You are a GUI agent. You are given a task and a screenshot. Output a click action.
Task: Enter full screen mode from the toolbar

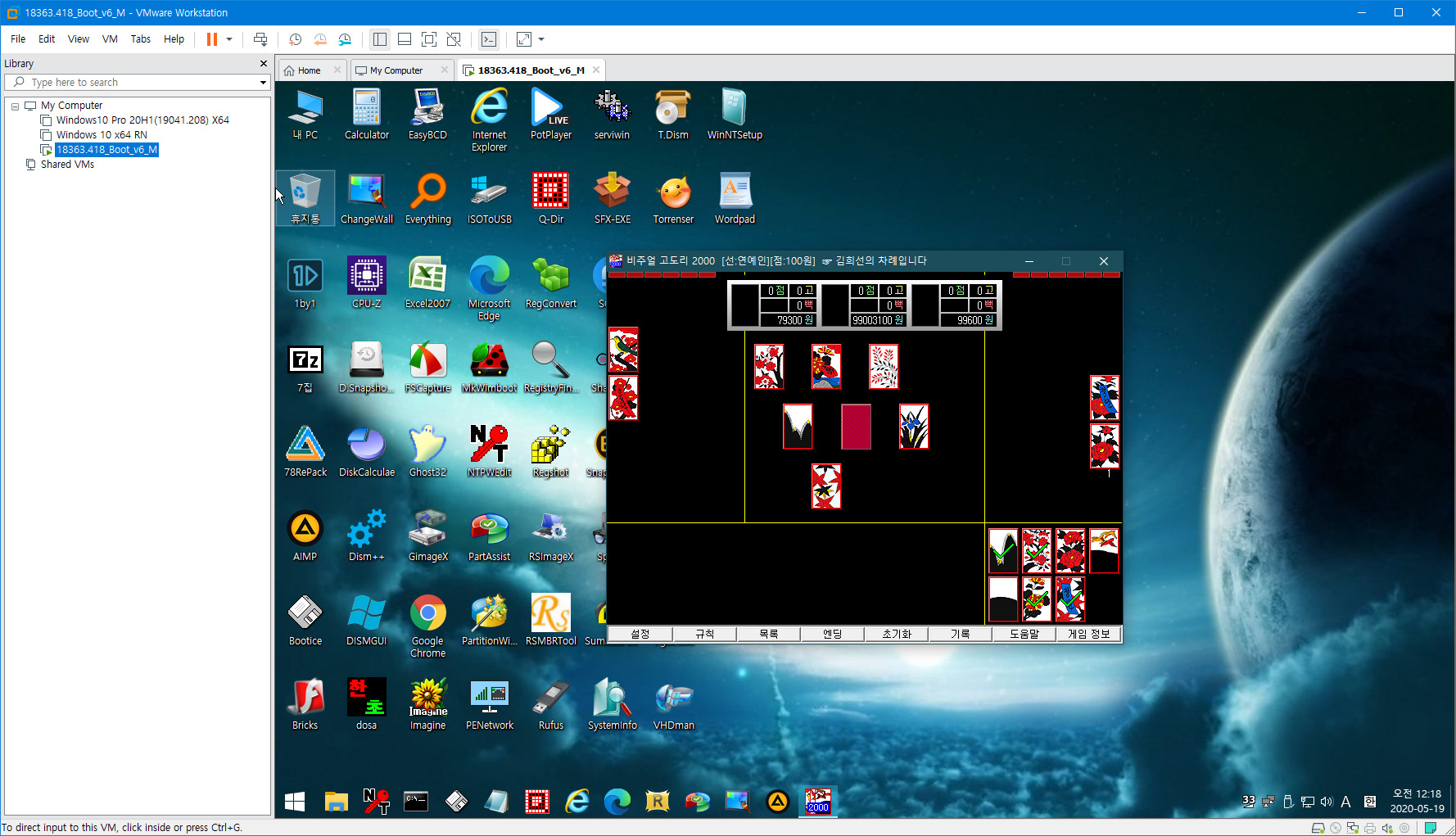[429, 39]
